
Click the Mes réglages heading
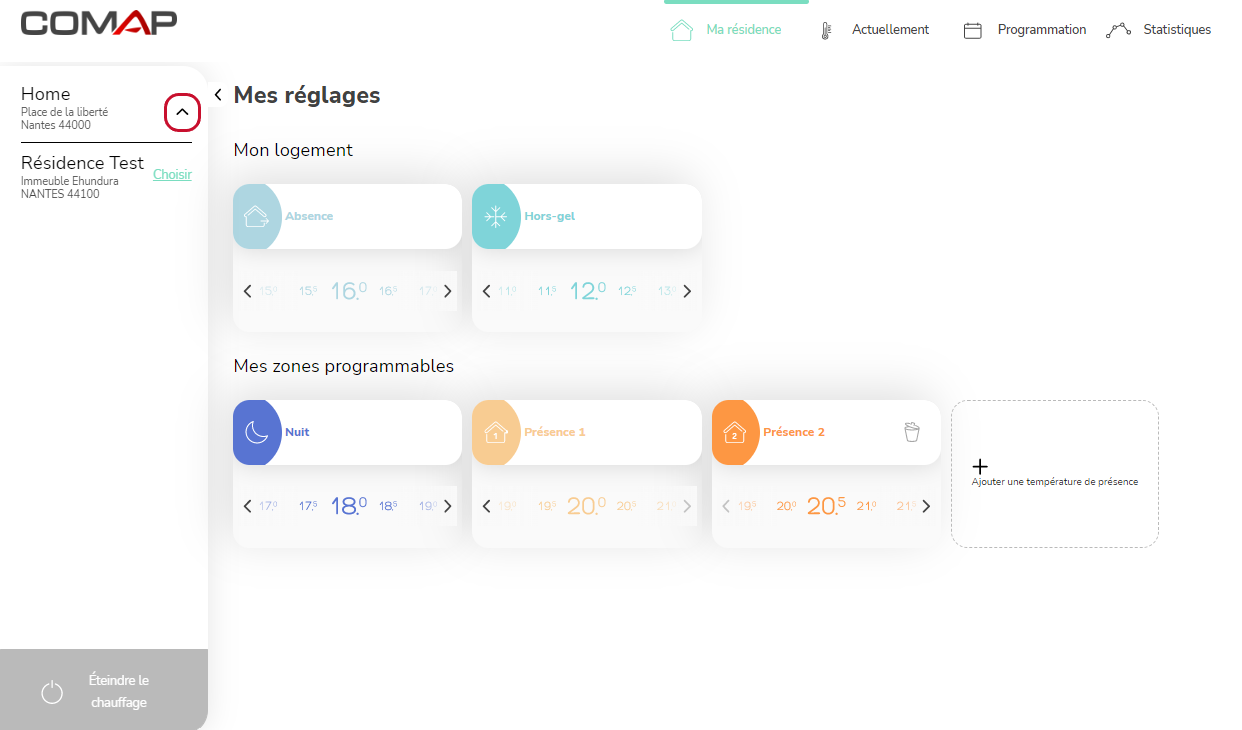(x=307, y=95)
